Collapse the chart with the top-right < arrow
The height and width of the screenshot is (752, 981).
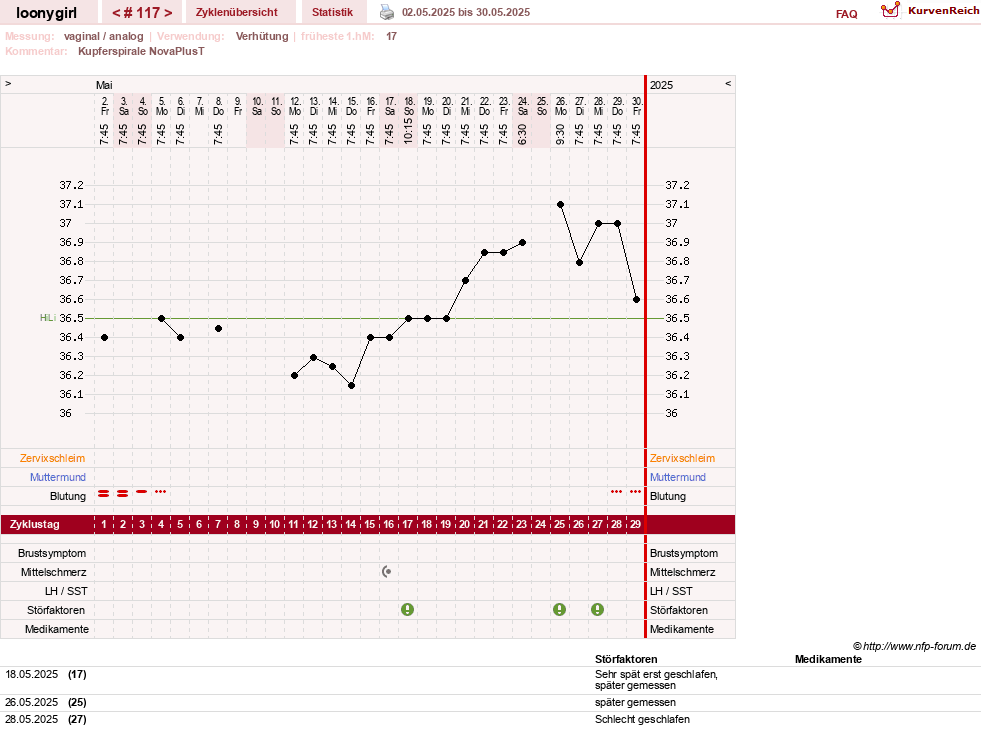coord(728,83)
